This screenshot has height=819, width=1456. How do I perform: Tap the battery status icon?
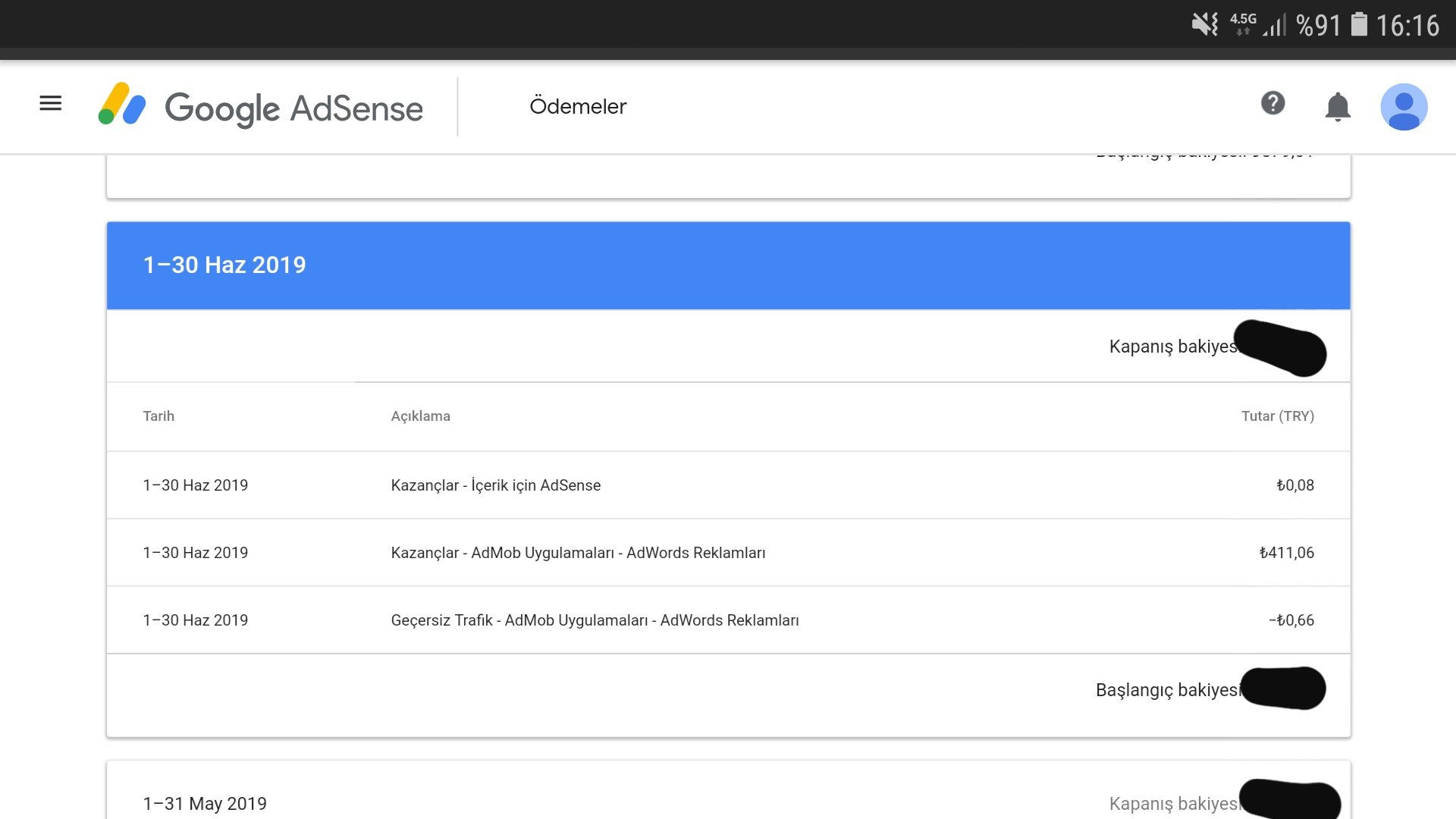(x=1359, y=24)
